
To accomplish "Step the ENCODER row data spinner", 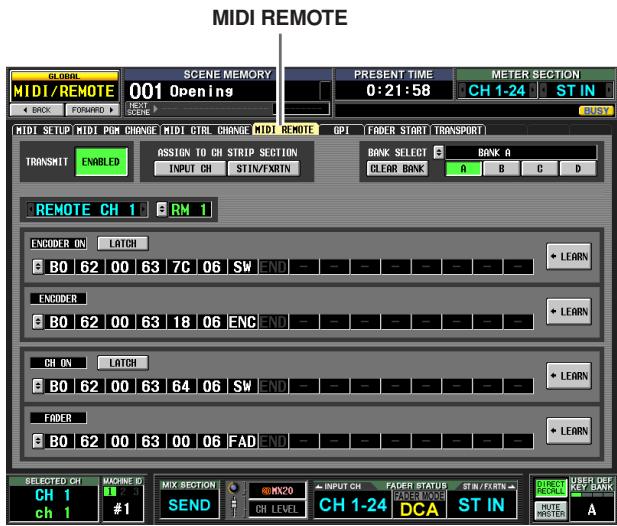I will [x=38, y=322].
